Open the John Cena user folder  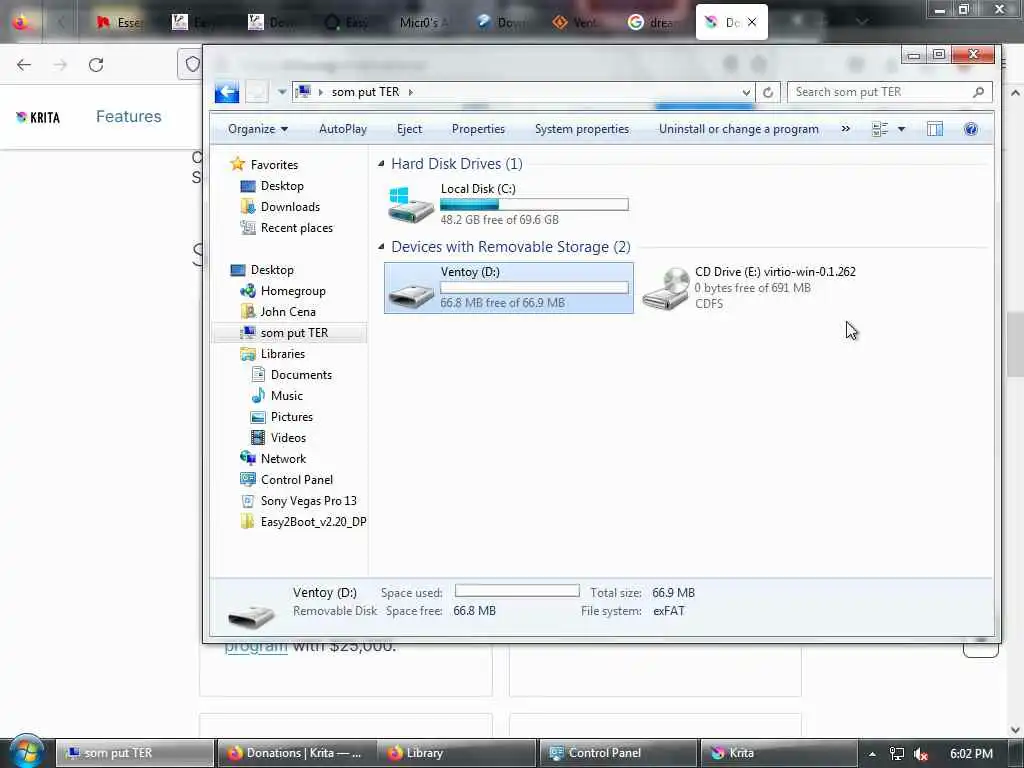pos(287,312)
